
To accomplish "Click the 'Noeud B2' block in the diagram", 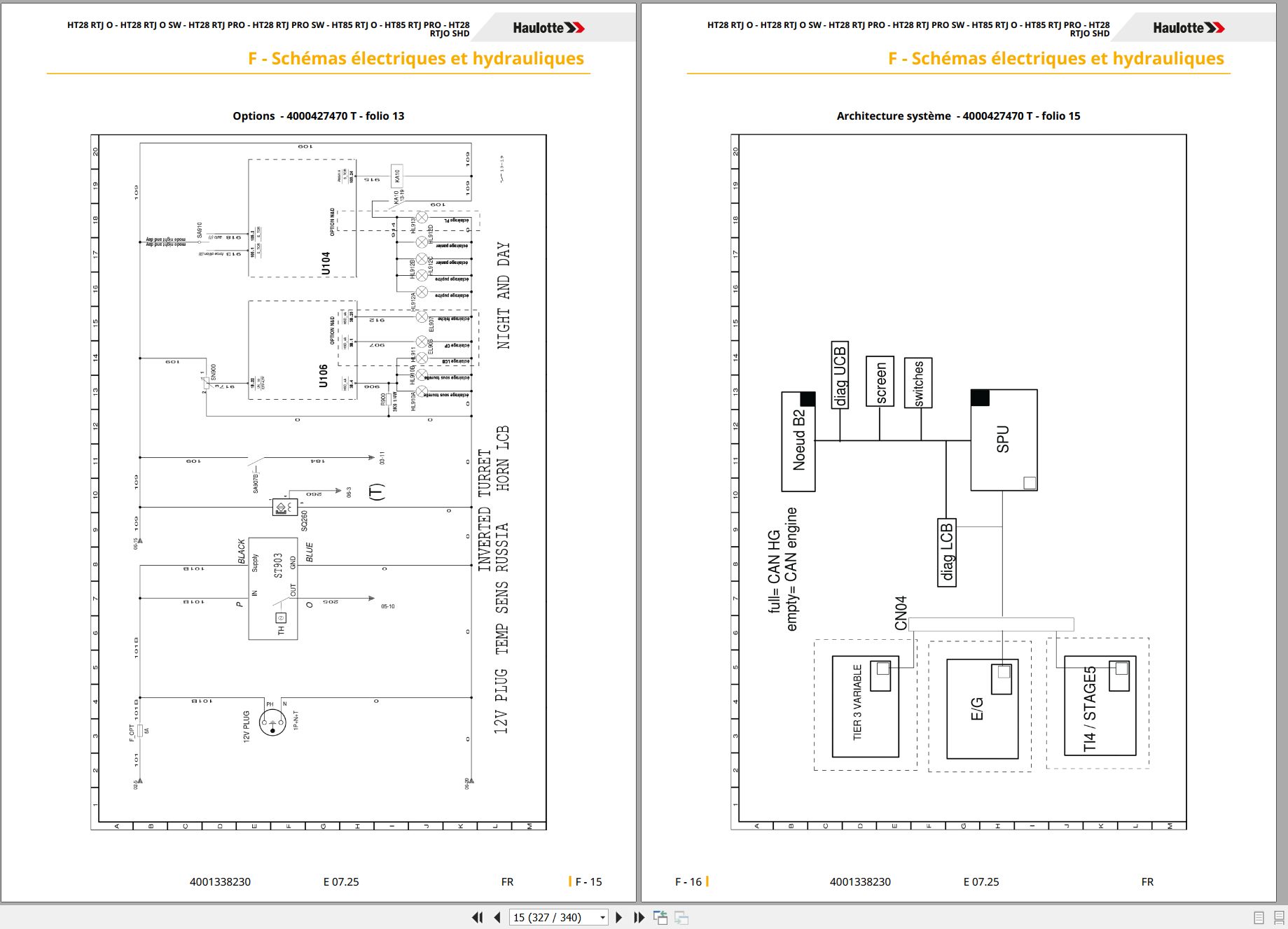I will [798, 441].
